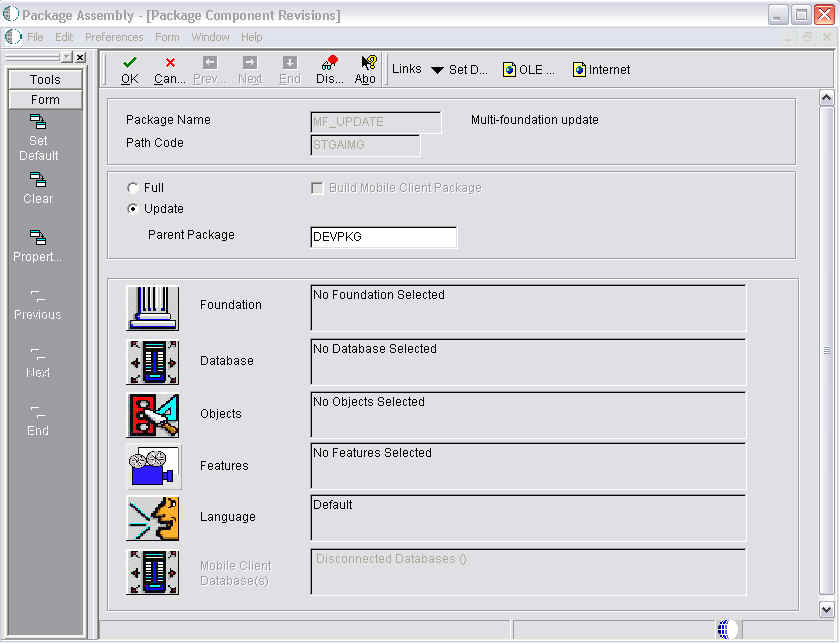Click the Display errors toolbar icon

pyautogui.click(x=329, y=70)
